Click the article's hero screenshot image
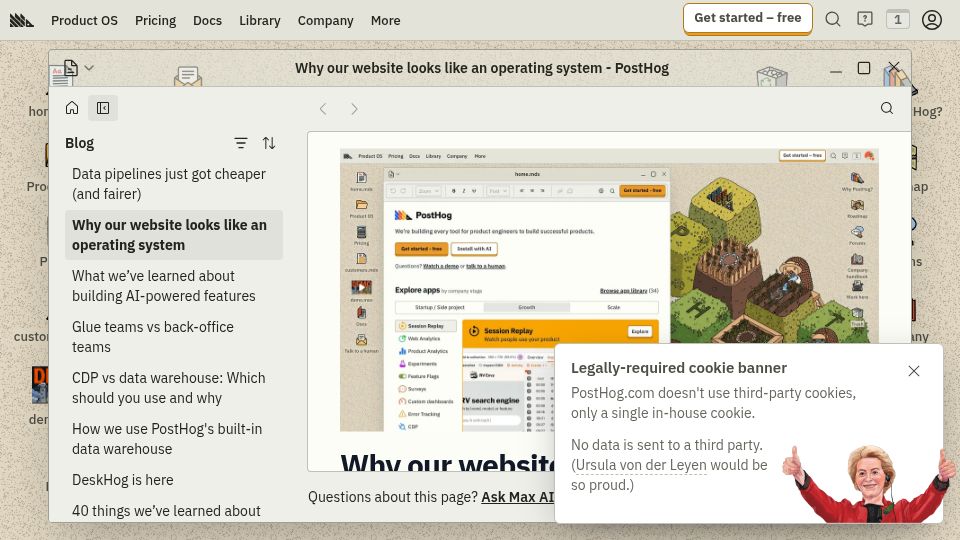Viewport: 960px width, 540px height. tap(609, 290)
